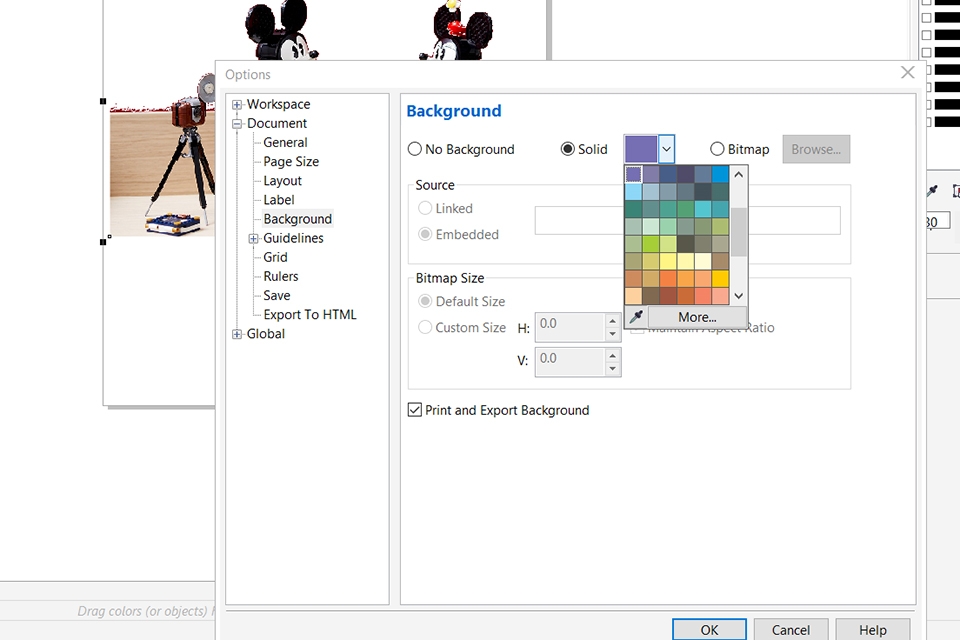Pick the eyedropper tool in color palette
The height and width of the screenshot is (640, 960).
[636, 317]
